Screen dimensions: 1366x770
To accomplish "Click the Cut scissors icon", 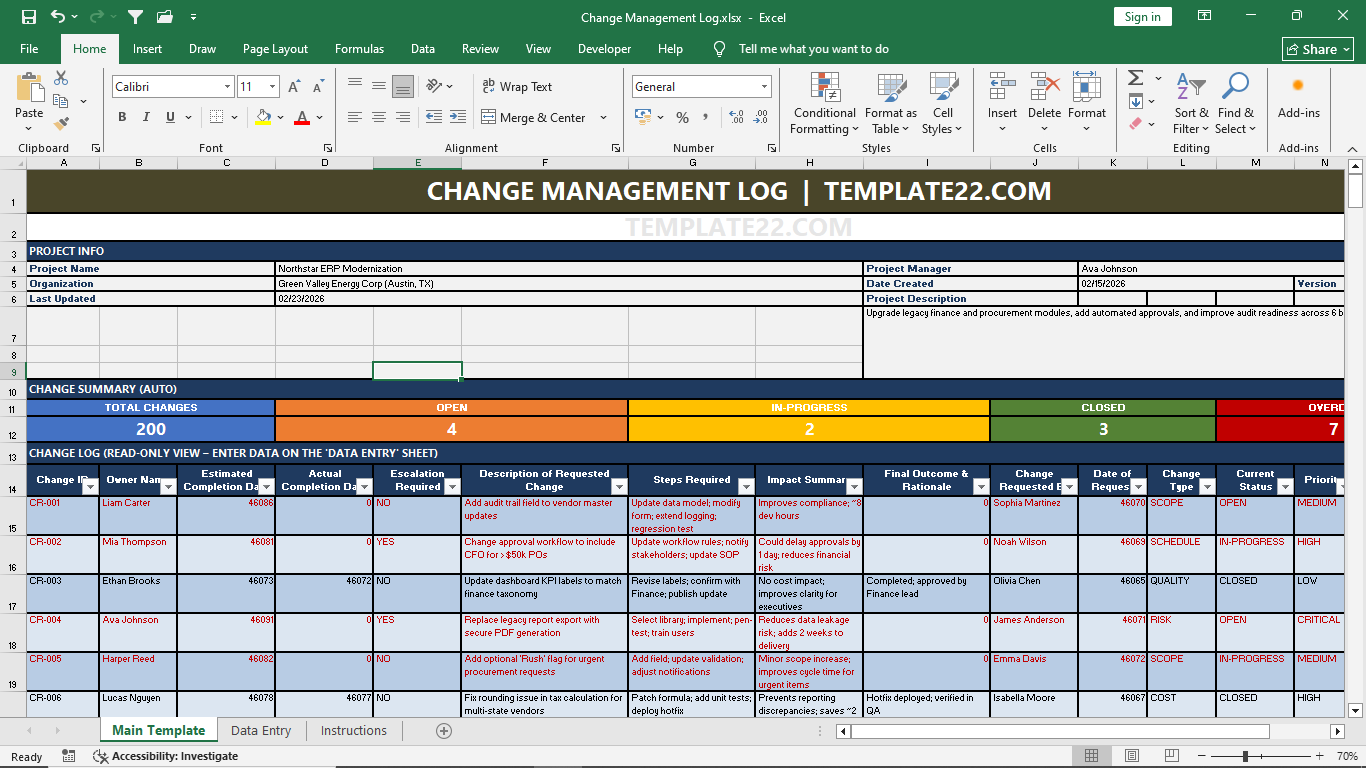I will (x=61, y=78).
